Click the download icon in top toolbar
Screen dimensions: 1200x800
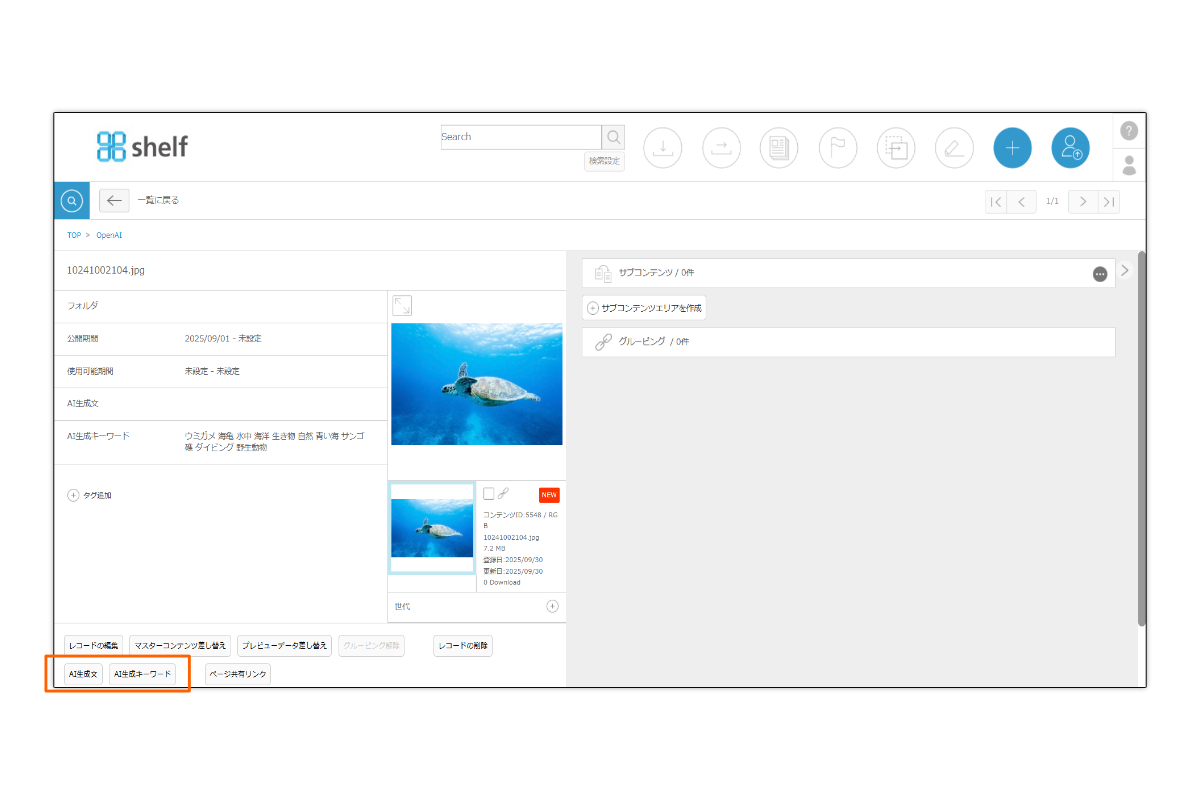pos(662,148)
